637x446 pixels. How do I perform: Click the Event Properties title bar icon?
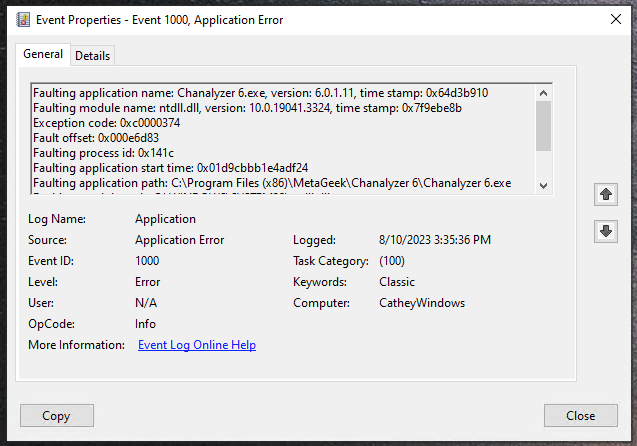tap(23, 19)
